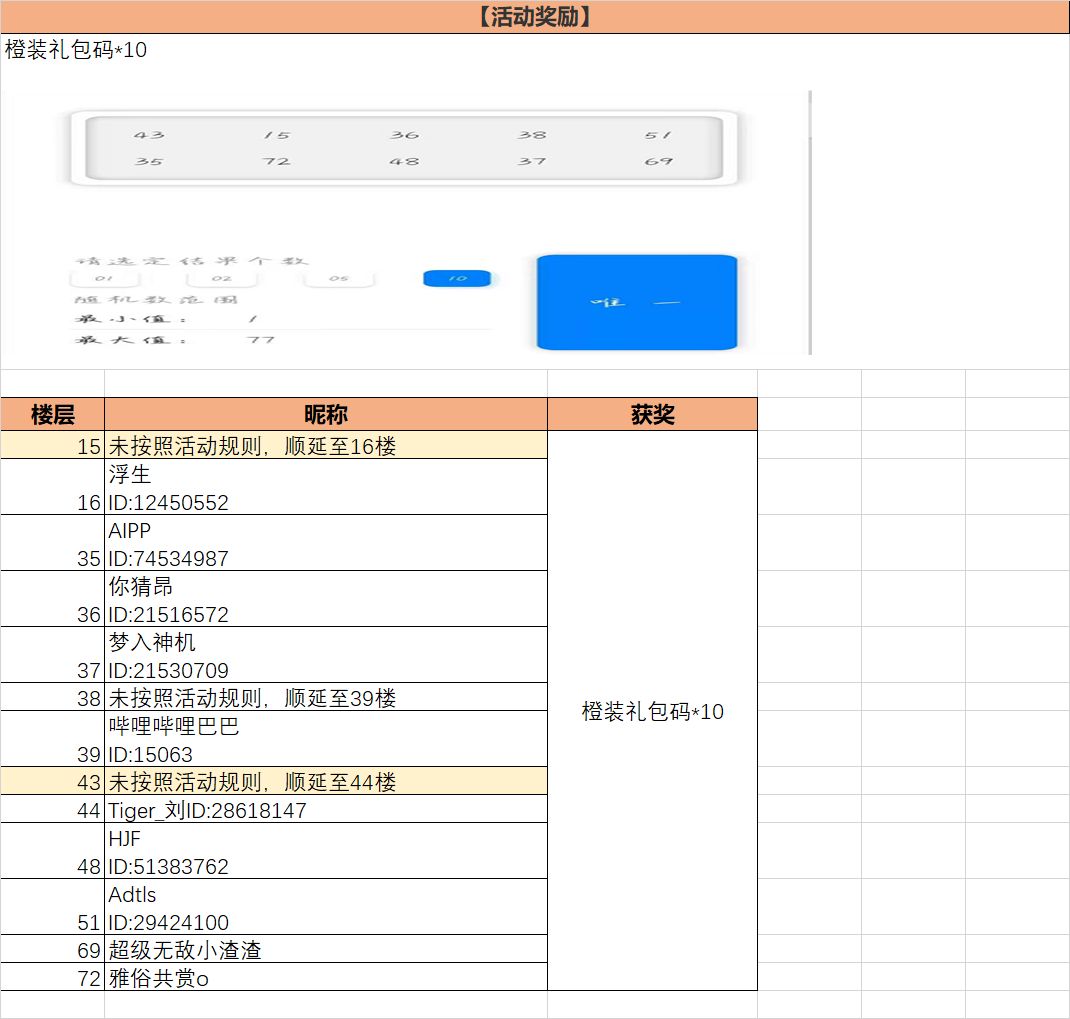The image size is (1070, 1019).
Task: Select the 梦入神机 ID:21530709 cell
Action: 326,655
